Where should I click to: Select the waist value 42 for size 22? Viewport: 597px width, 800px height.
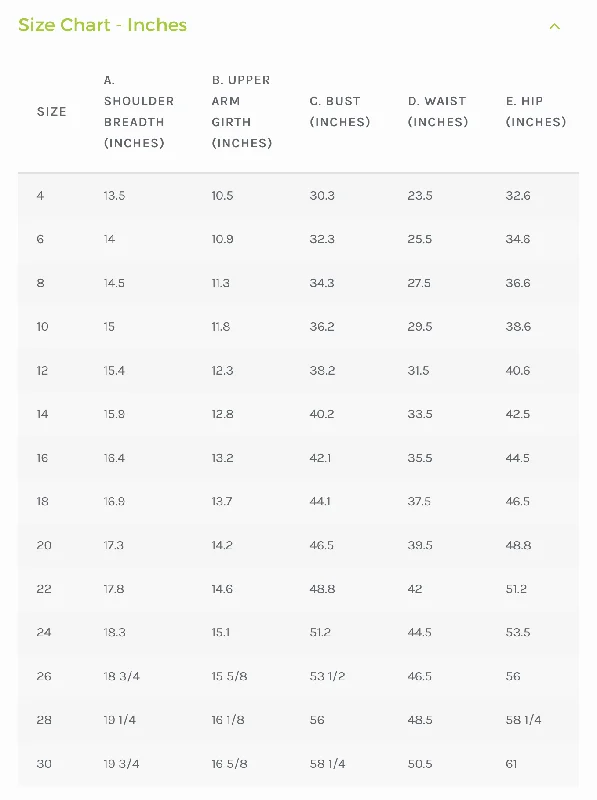tap(415, 589)
